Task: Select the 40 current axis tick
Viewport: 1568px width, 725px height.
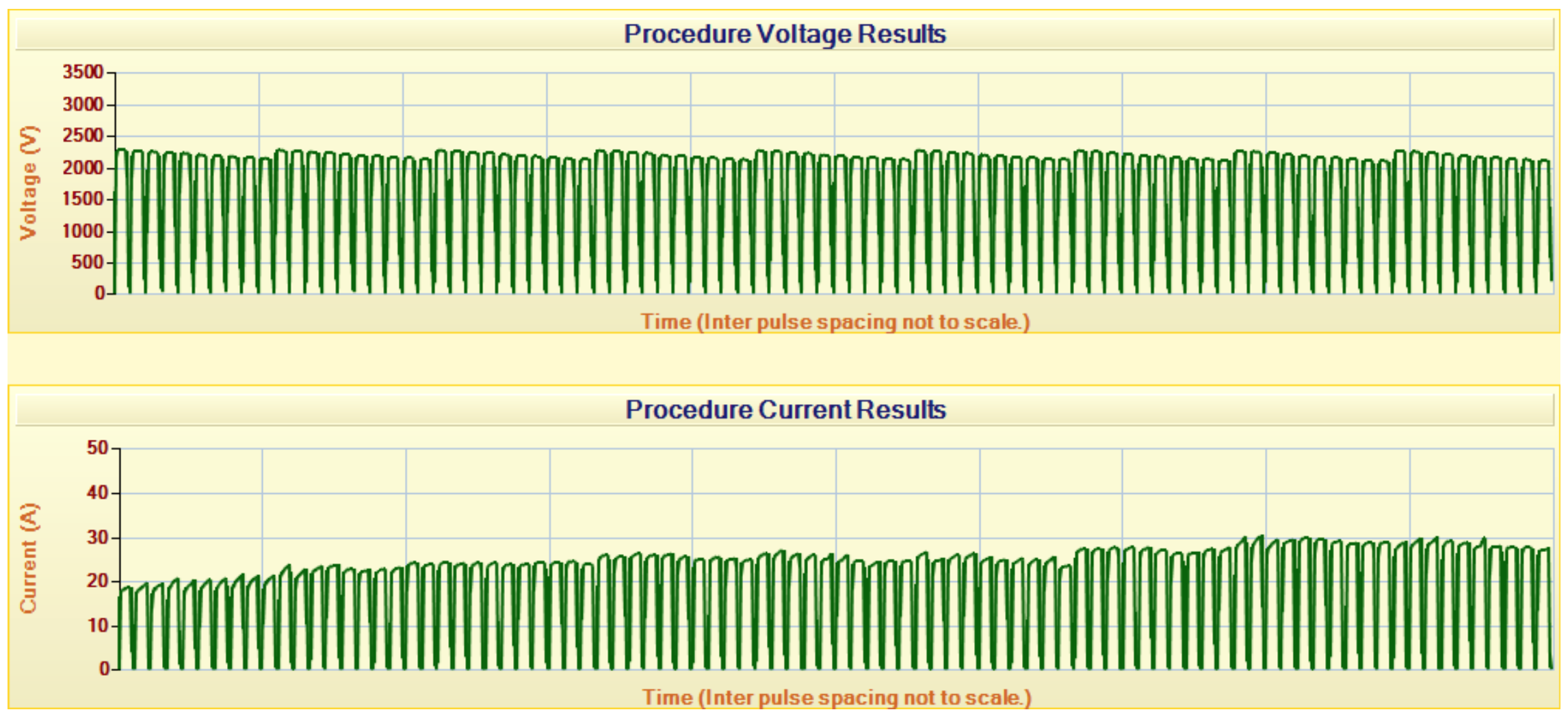Action: (97, 492)
